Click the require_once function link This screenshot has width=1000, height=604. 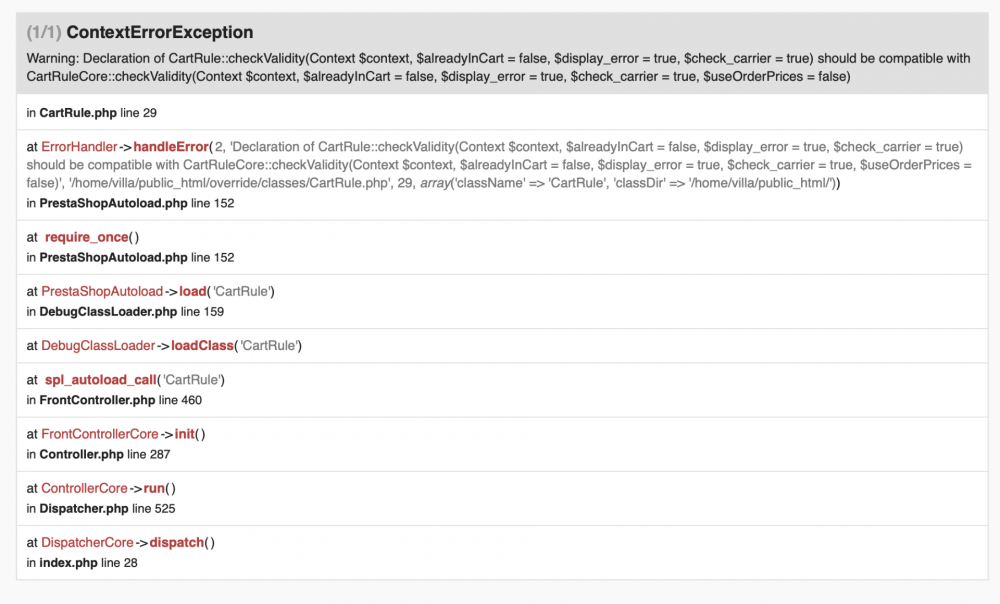pos(87,237)
